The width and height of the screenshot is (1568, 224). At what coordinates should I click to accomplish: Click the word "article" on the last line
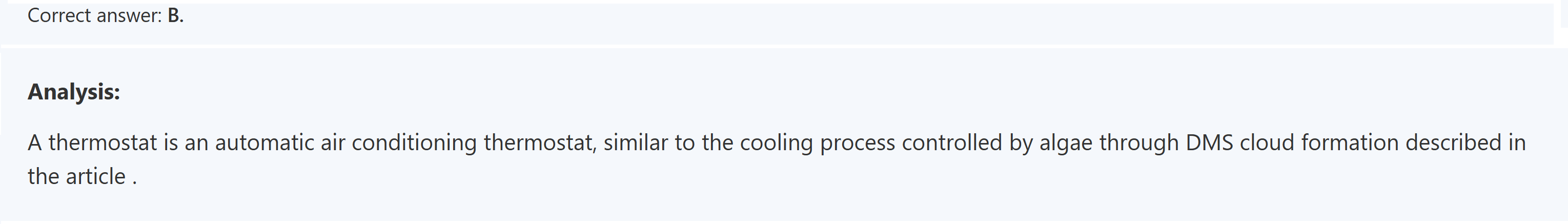pos(95,176)
